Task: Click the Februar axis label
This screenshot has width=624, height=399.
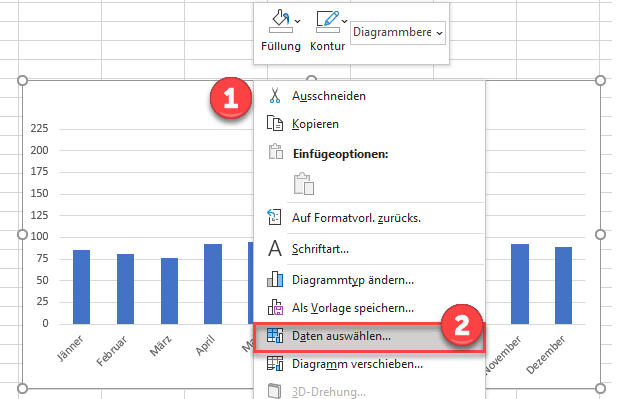Action: click(x=112, y=351)
